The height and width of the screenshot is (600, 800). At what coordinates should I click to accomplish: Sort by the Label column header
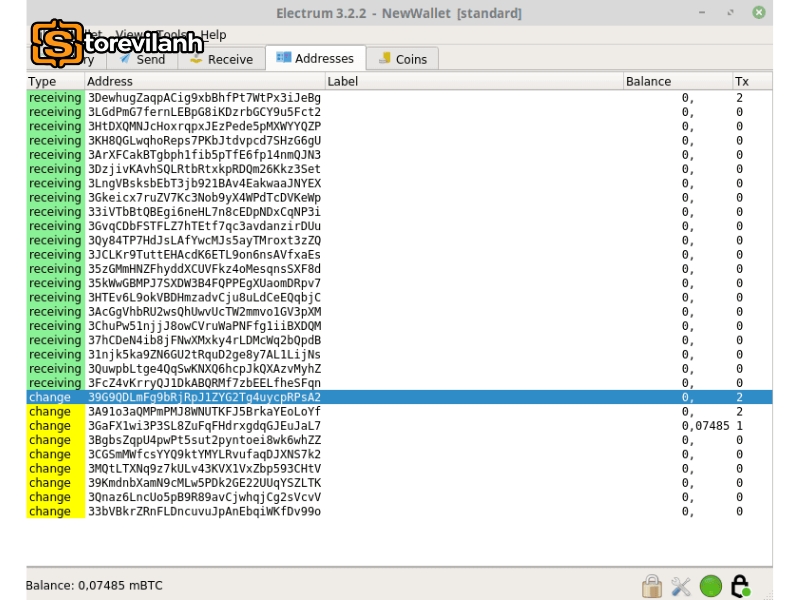474,81
